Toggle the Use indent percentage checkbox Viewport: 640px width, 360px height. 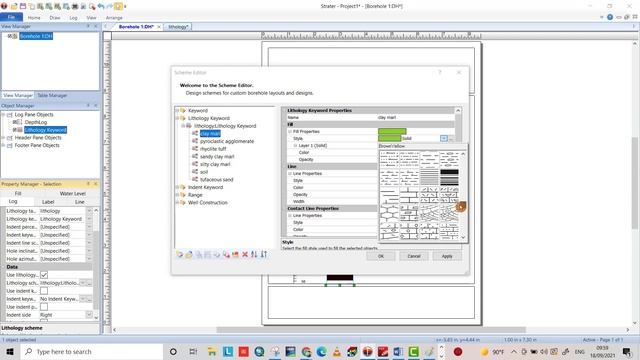(x=44, y=307)
